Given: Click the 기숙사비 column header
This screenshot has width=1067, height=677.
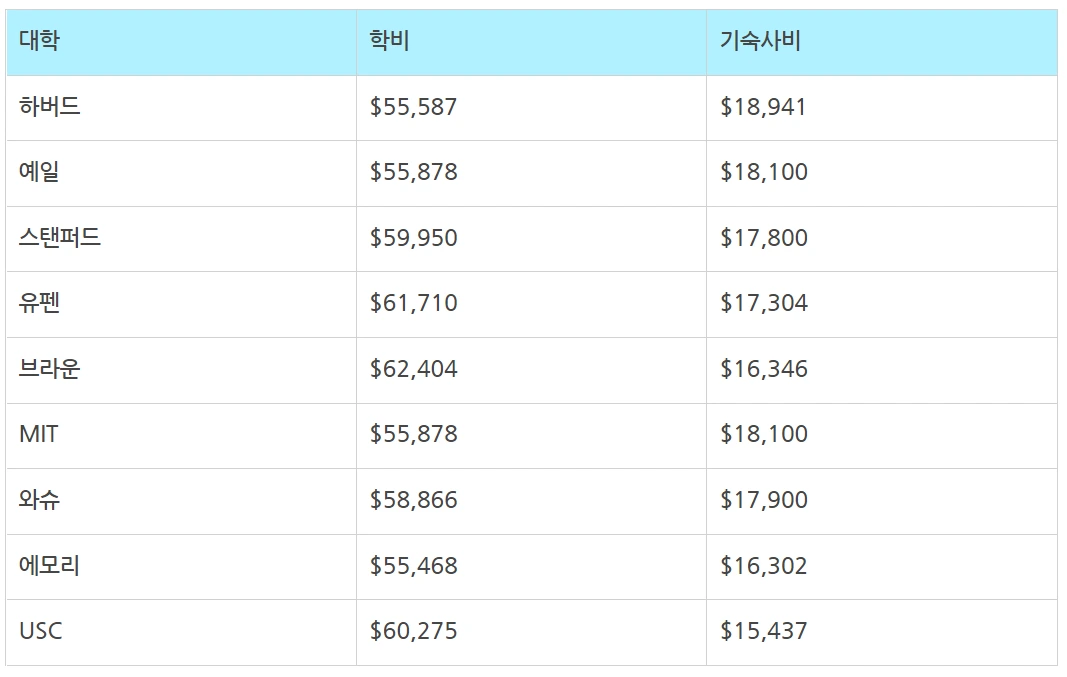Looking at the screenshot, I should (x=760, y=41).
